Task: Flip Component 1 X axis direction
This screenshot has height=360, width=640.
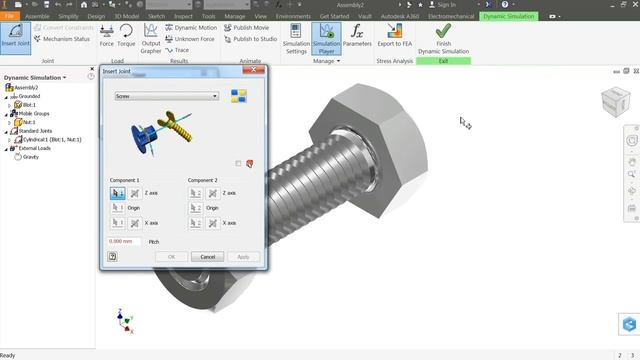Action: point(134,223)
